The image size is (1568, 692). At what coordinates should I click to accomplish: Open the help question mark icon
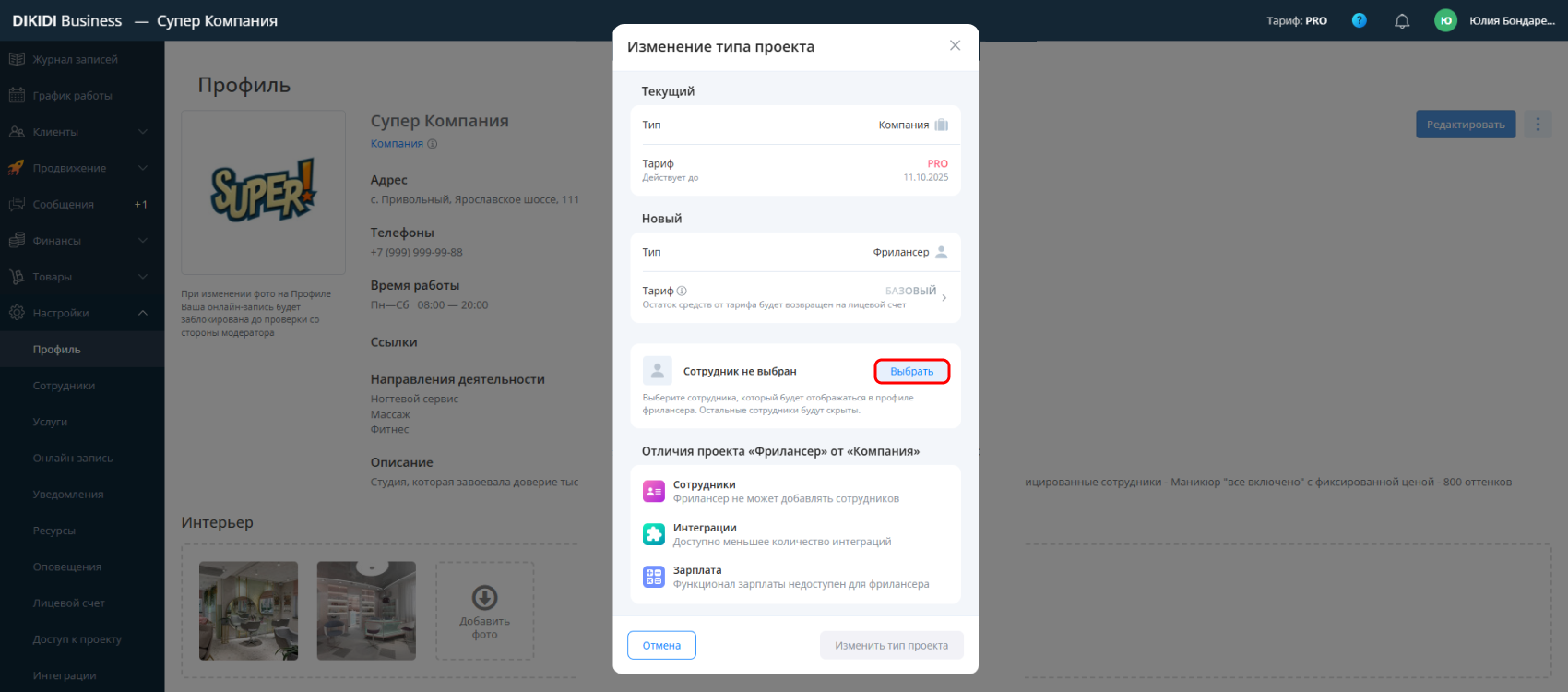pyautogui.click(x=1359, y=20)
